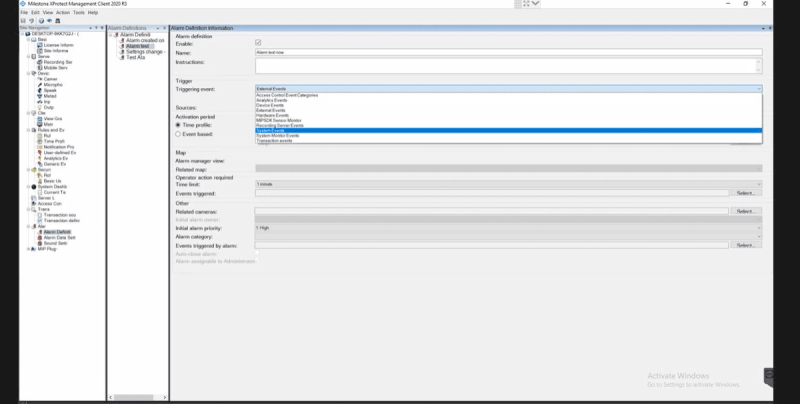800x404 pixels.
Task: Click the User-defined Events icon
Action: pyautogui.click(x=40, y=153)
